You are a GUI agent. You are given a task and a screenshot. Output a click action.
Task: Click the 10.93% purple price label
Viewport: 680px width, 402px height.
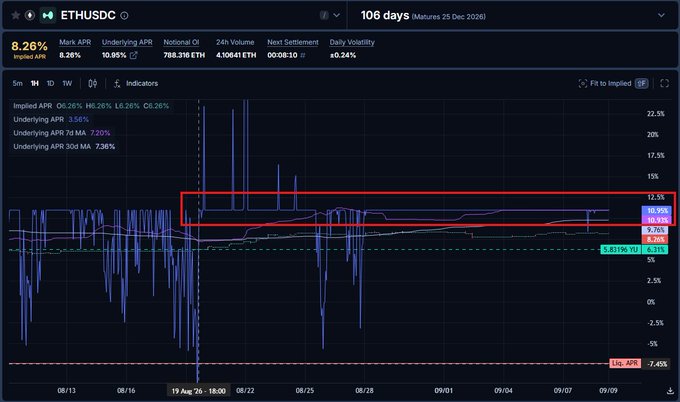coord(657,220)
